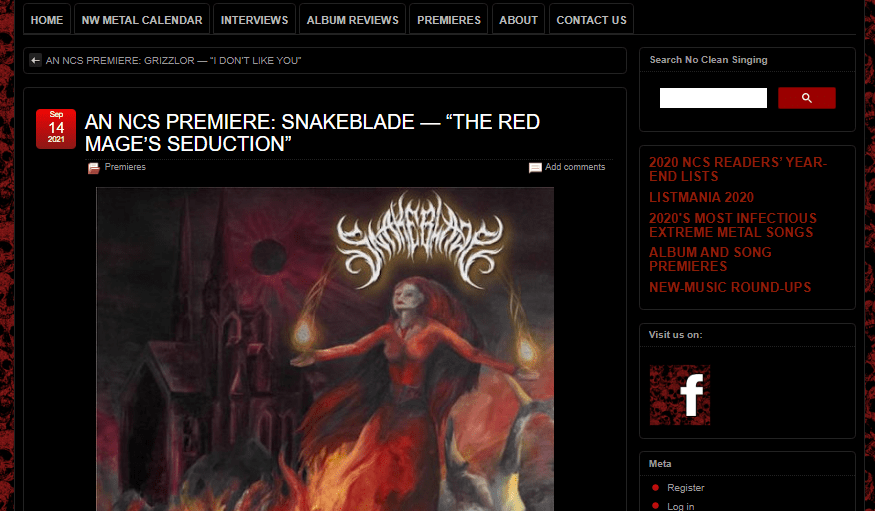The image size is (875, 511).
Task: Open the NW METAL CALENDAR menu item
Action: (x=142, y=20)
